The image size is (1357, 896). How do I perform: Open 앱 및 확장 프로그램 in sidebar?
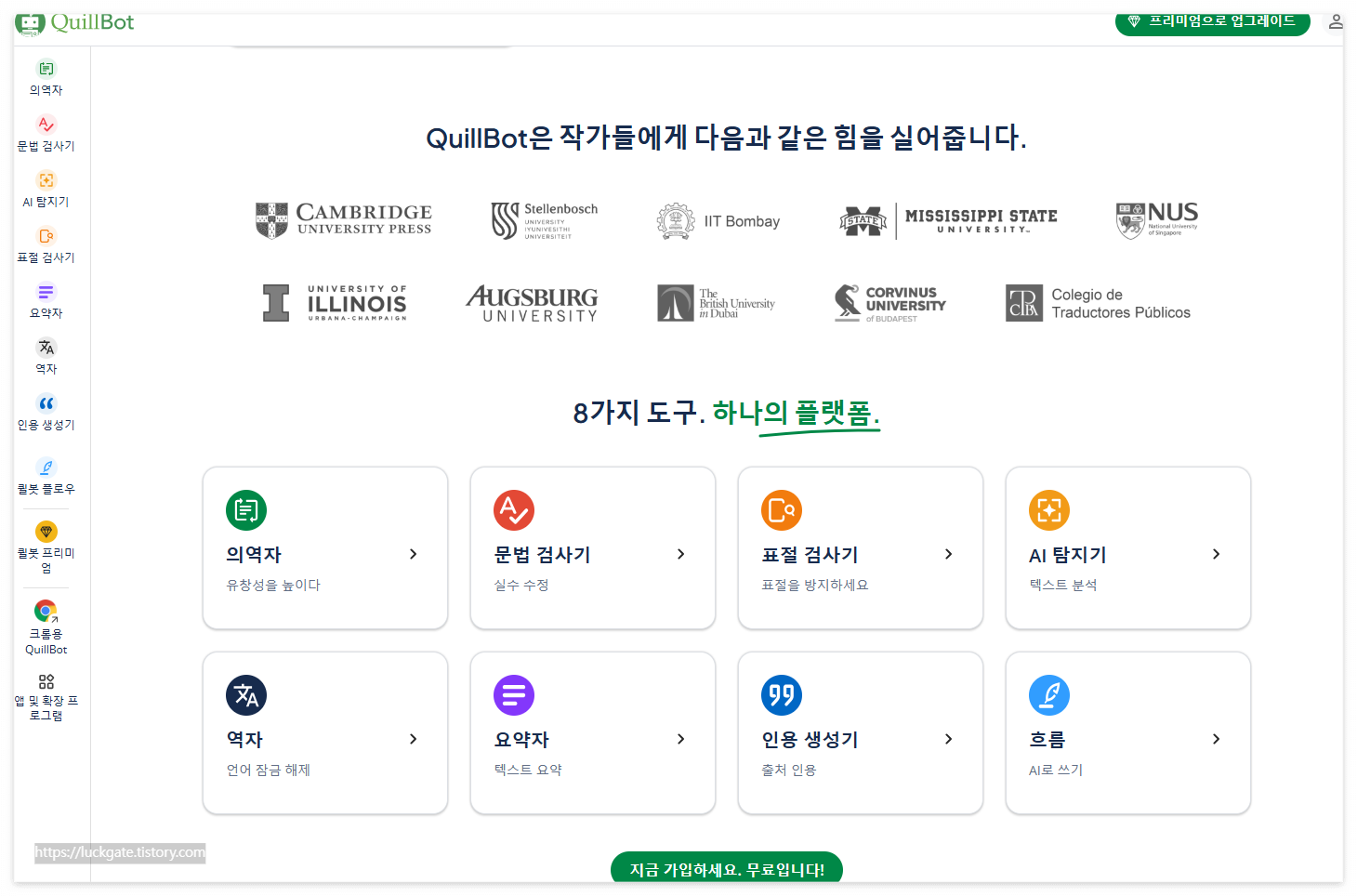pos(46,698)
